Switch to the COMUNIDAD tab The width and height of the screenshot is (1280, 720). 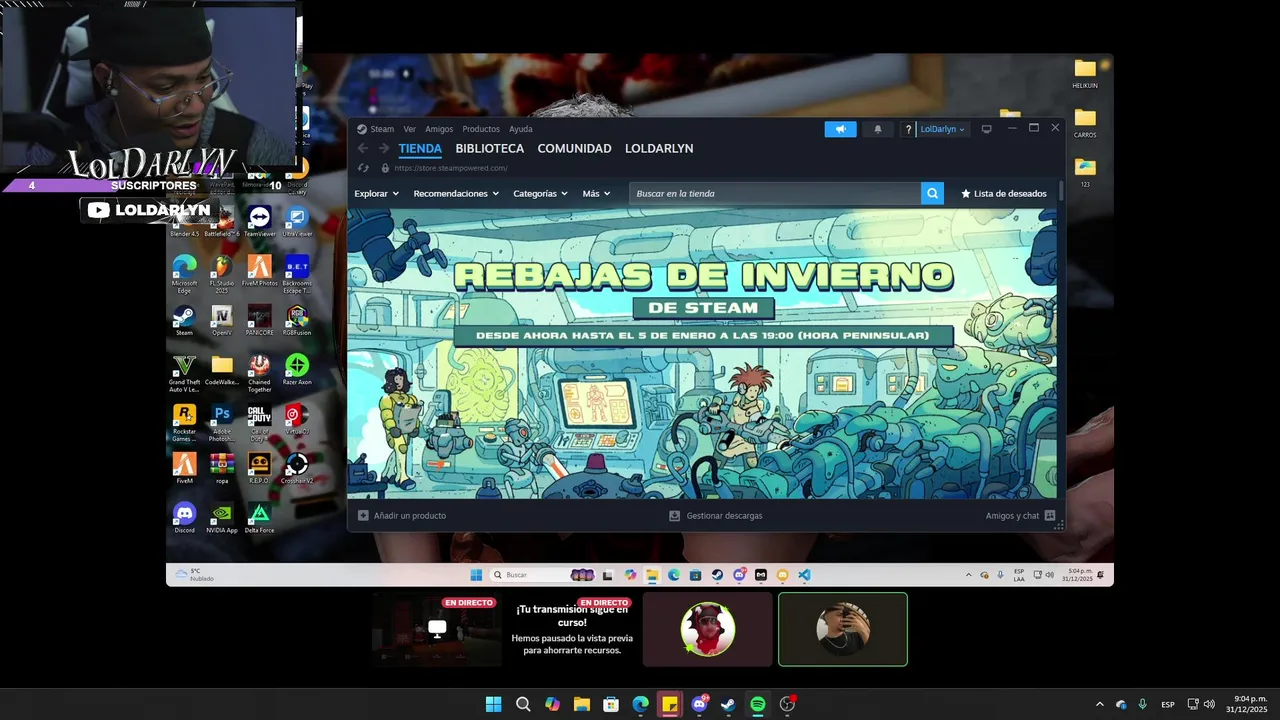[574, 148]
